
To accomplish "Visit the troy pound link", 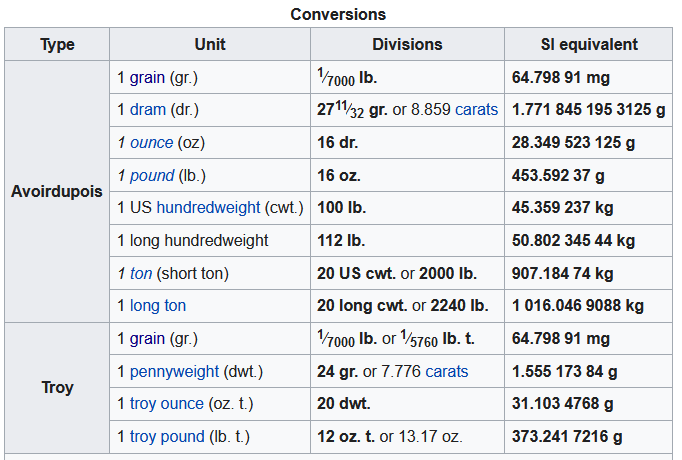I will pyautogui.click(x=167, y=437).
